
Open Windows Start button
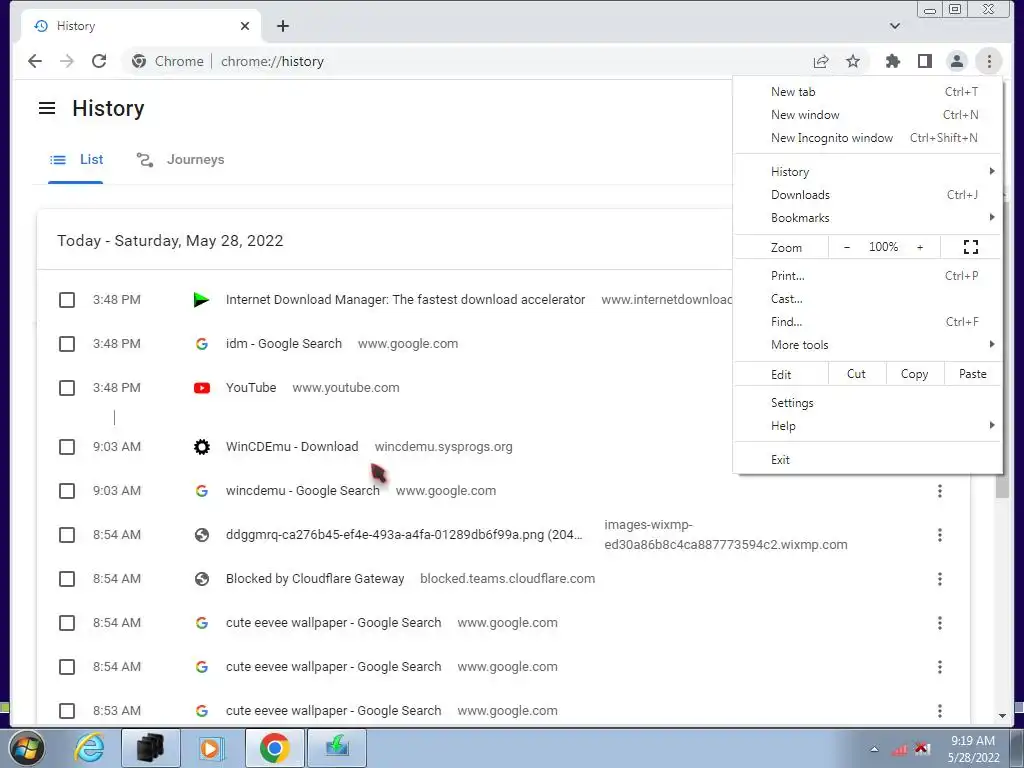25,748
